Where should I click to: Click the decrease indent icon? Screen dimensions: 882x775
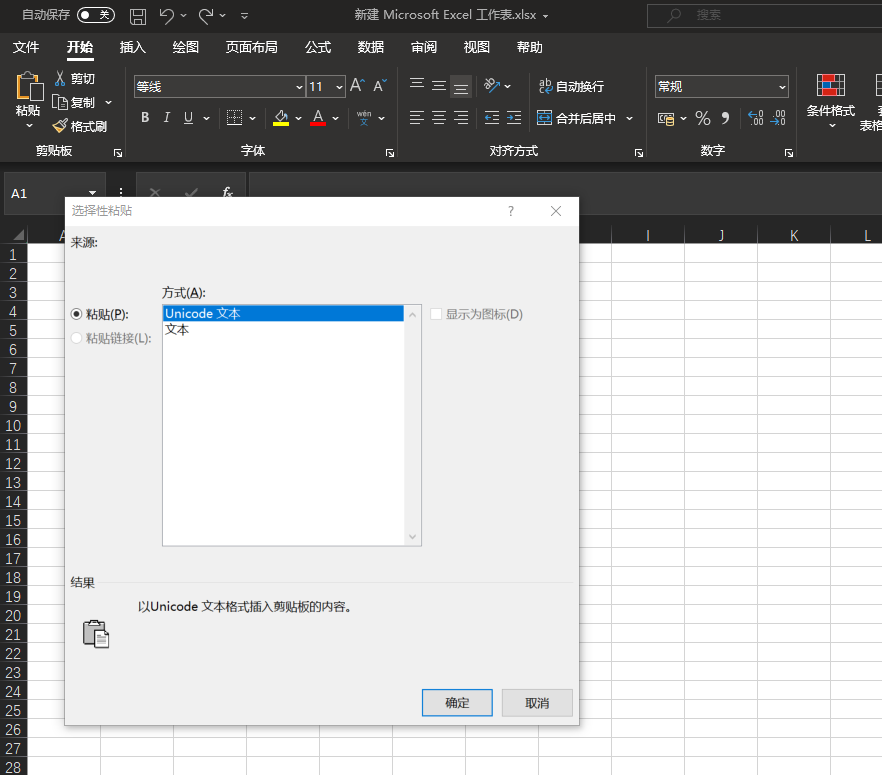pyautogui.click(x=492, y=118)
